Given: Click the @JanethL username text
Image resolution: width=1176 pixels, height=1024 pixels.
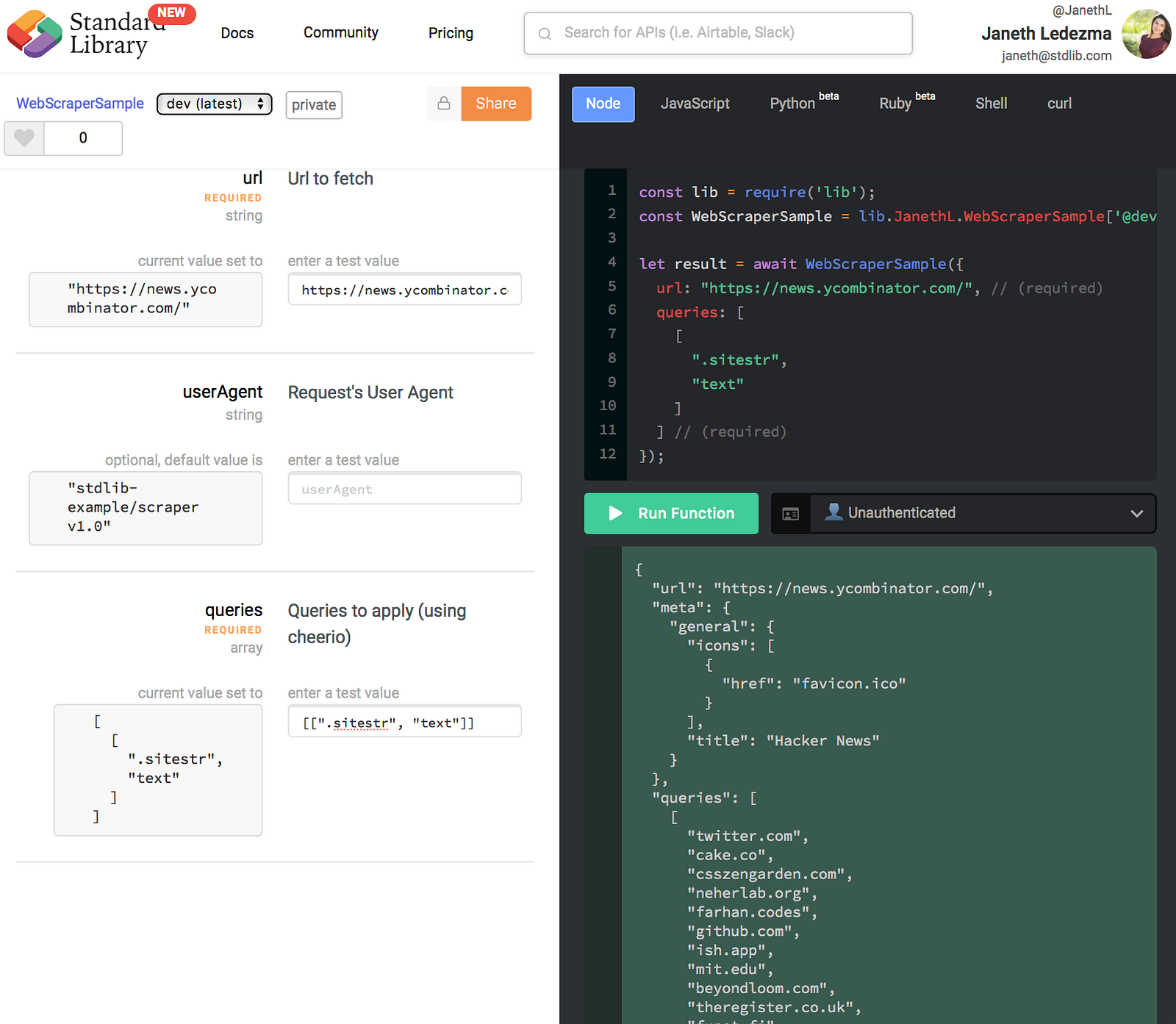Looking at the screenshot, I should [1082, 10].
